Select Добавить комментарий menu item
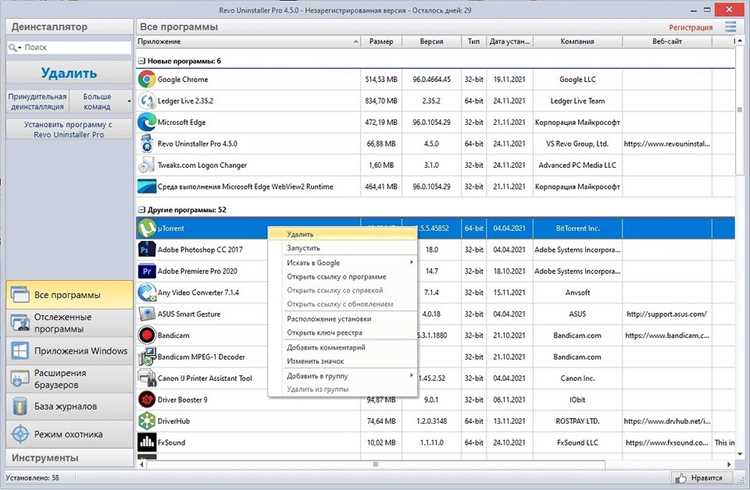750x490 pixels. [x=342, y=347]
